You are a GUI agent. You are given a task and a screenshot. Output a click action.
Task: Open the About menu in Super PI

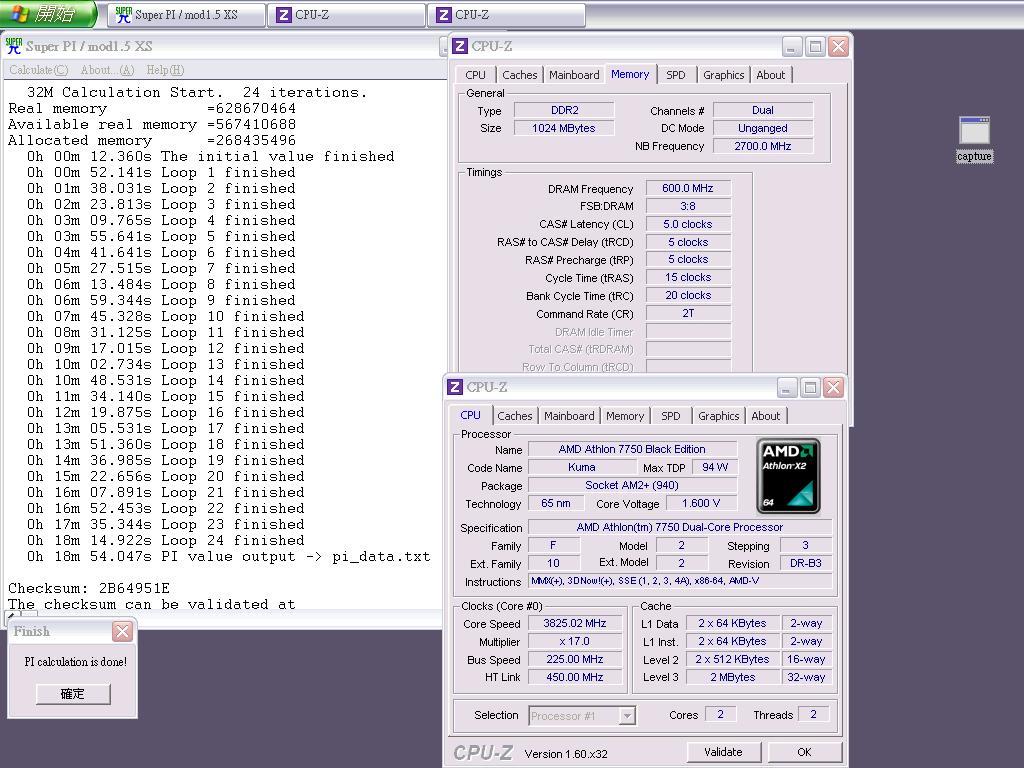(107, 70)
